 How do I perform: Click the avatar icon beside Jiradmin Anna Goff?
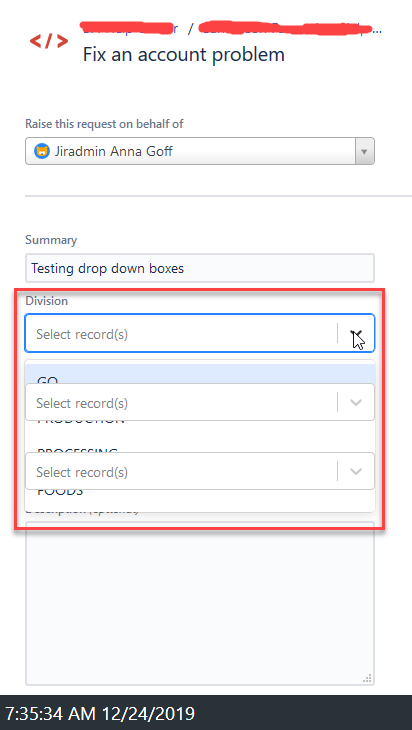pos(41,150)
